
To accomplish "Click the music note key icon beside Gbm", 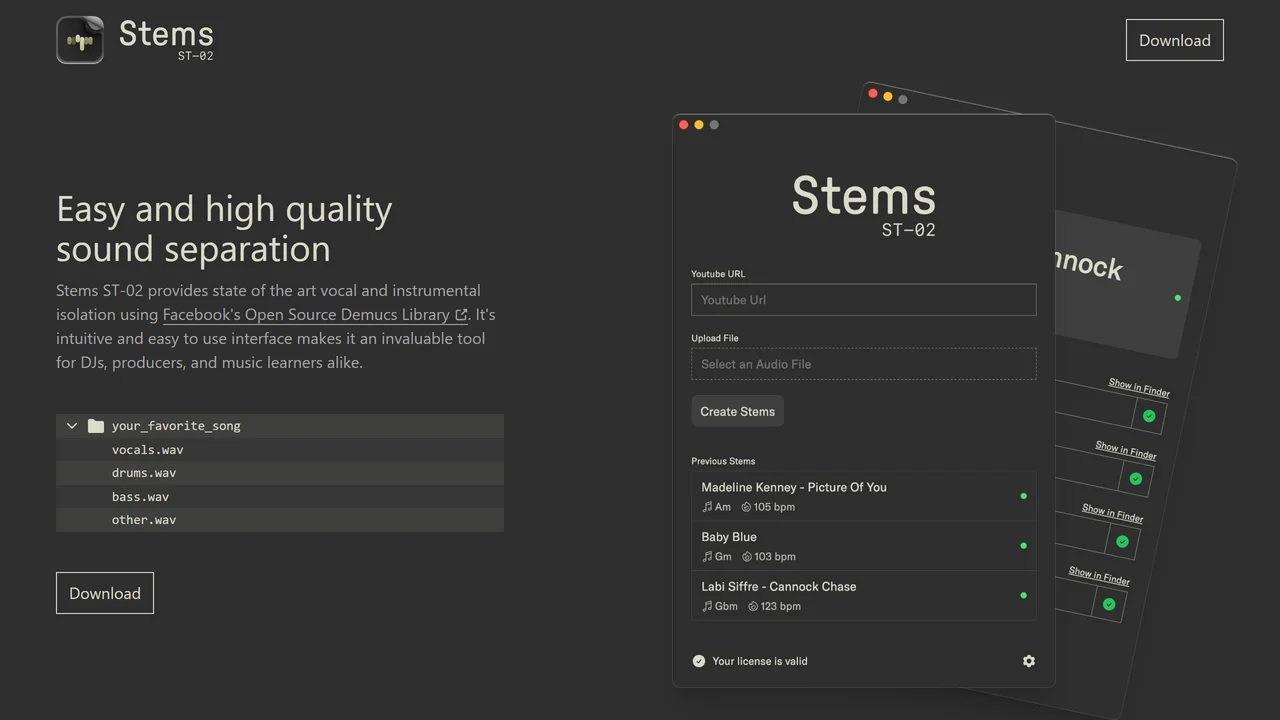I will tap(707, 606).
